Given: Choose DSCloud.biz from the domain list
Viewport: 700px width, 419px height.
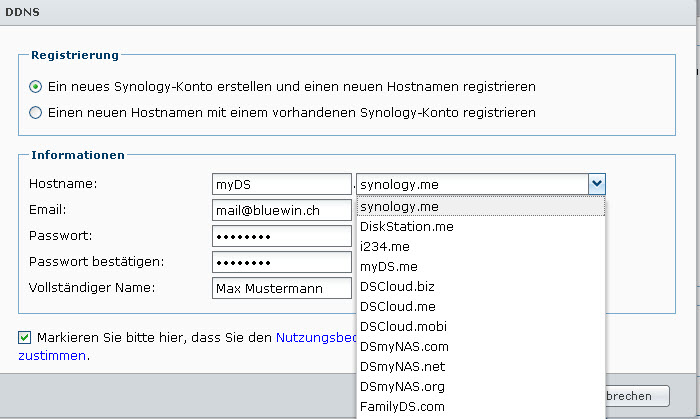Looking at the screenshot, I should (481, 286).
